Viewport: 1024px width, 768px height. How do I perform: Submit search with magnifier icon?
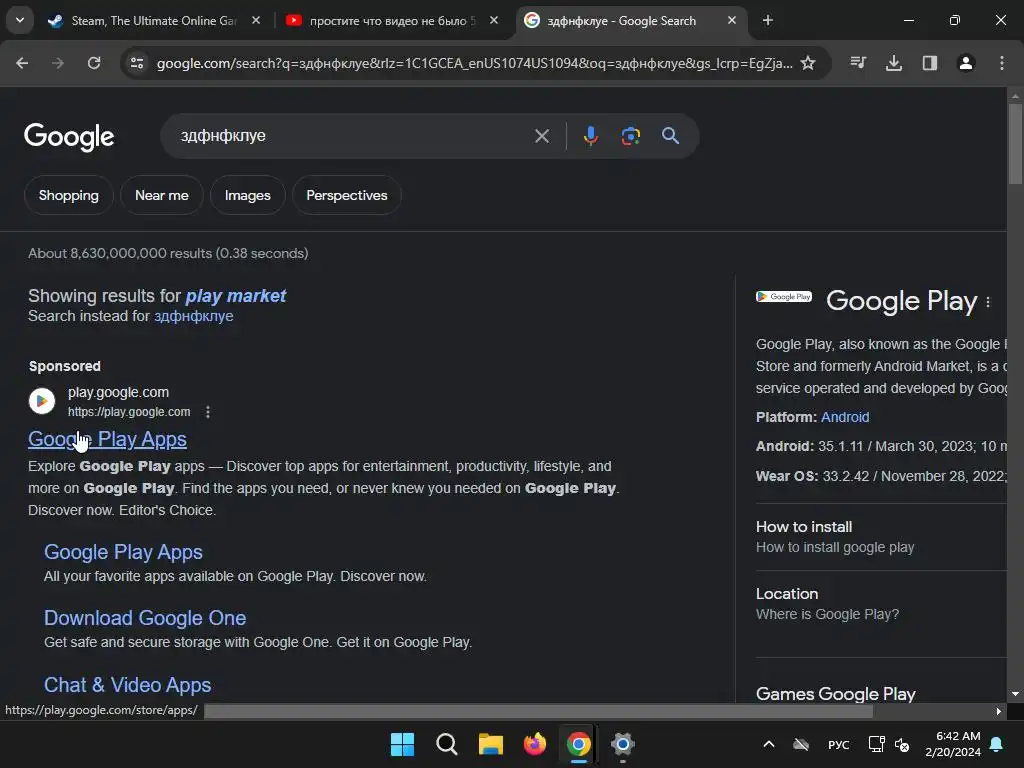(x=671, y=136)
